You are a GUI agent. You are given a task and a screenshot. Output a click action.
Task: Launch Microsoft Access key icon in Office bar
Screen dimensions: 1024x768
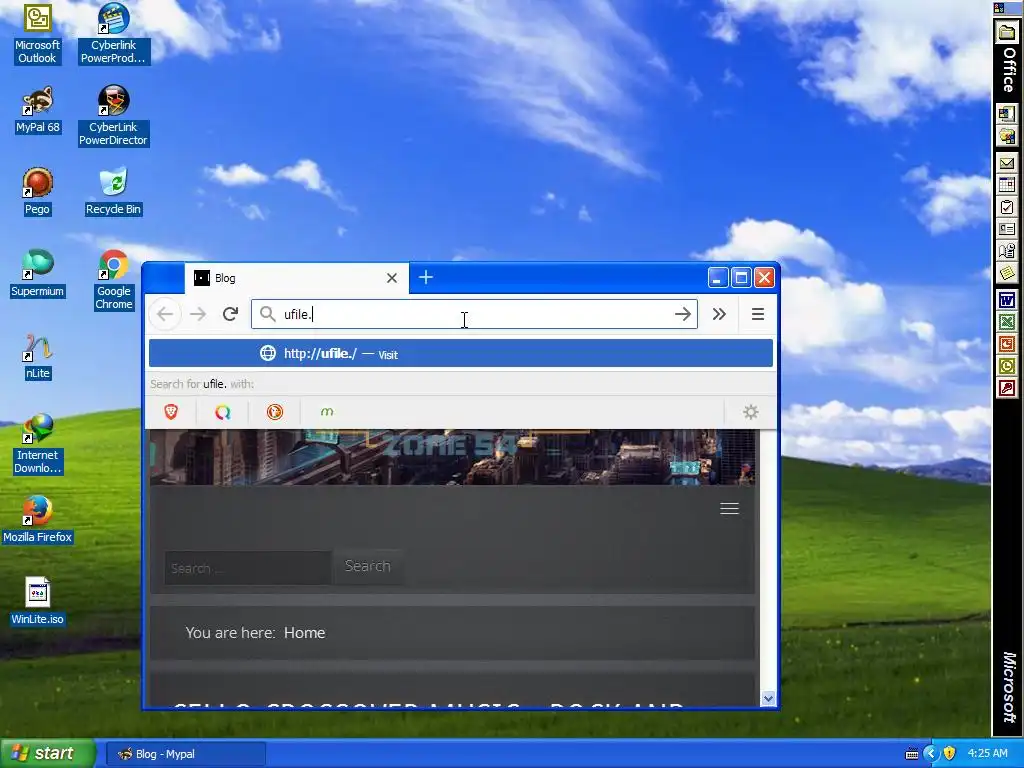pos(1007,388)
